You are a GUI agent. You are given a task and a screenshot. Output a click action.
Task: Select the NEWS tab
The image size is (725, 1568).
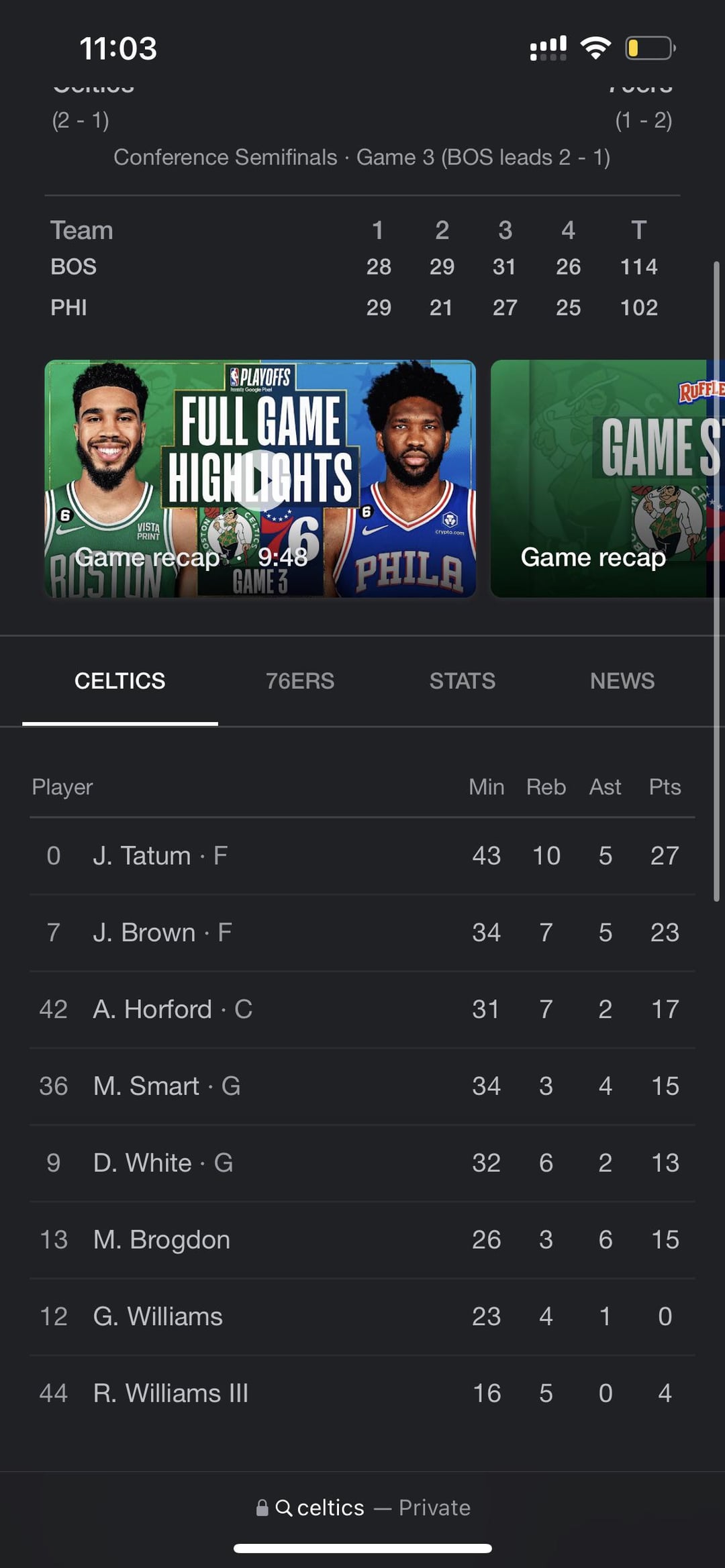coord(622,681)
